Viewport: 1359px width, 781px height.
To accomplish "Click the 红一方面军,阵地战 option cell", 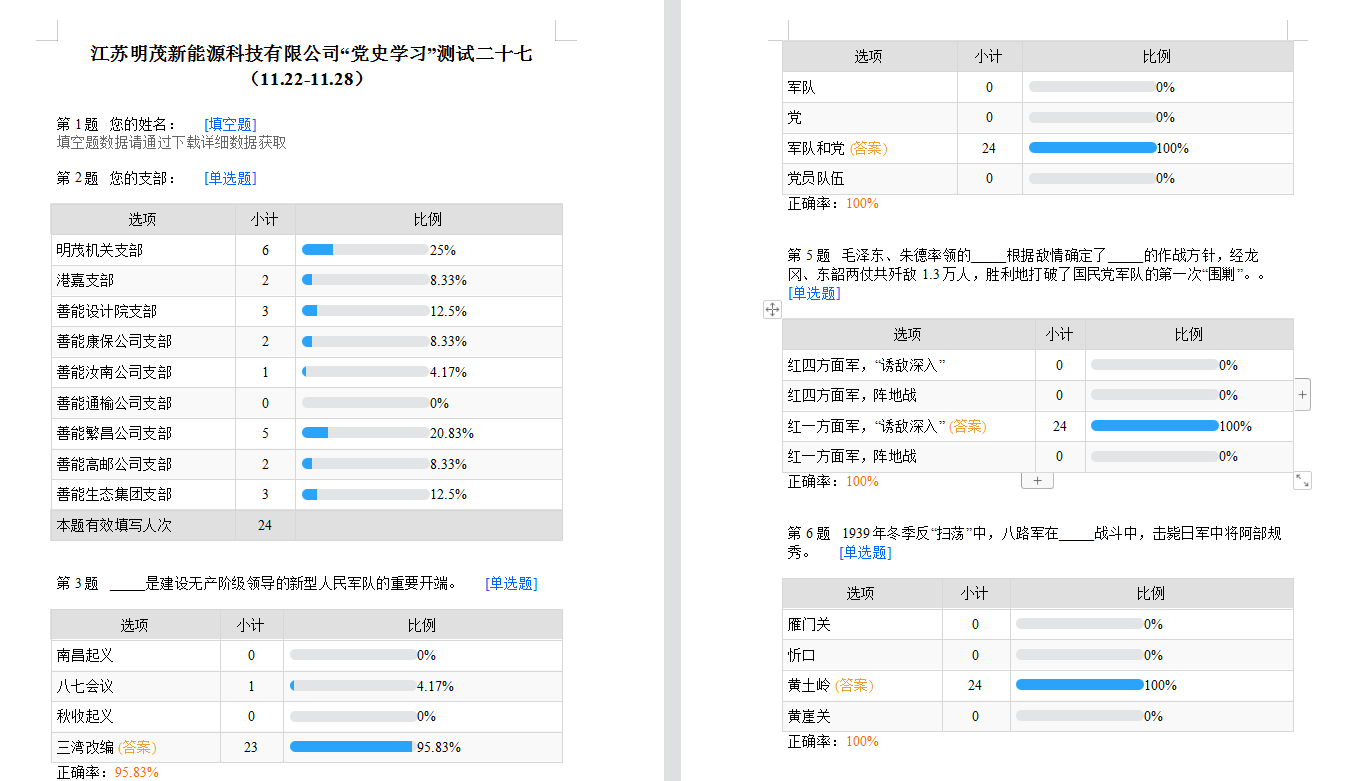I will click(x=907, y=457).
